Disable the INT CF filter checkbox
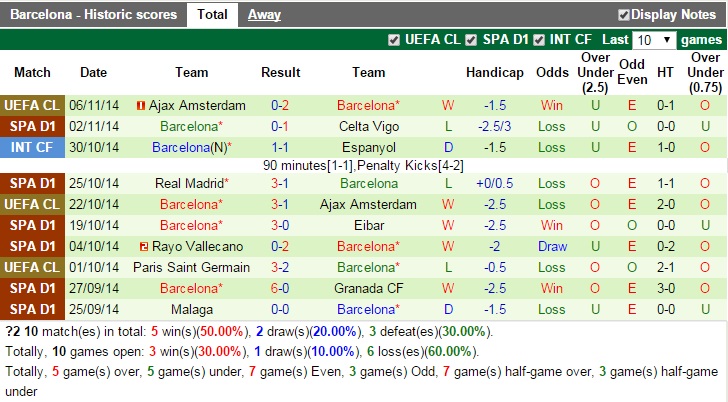This screenshot has height=402, width=728. click(540, 40)
